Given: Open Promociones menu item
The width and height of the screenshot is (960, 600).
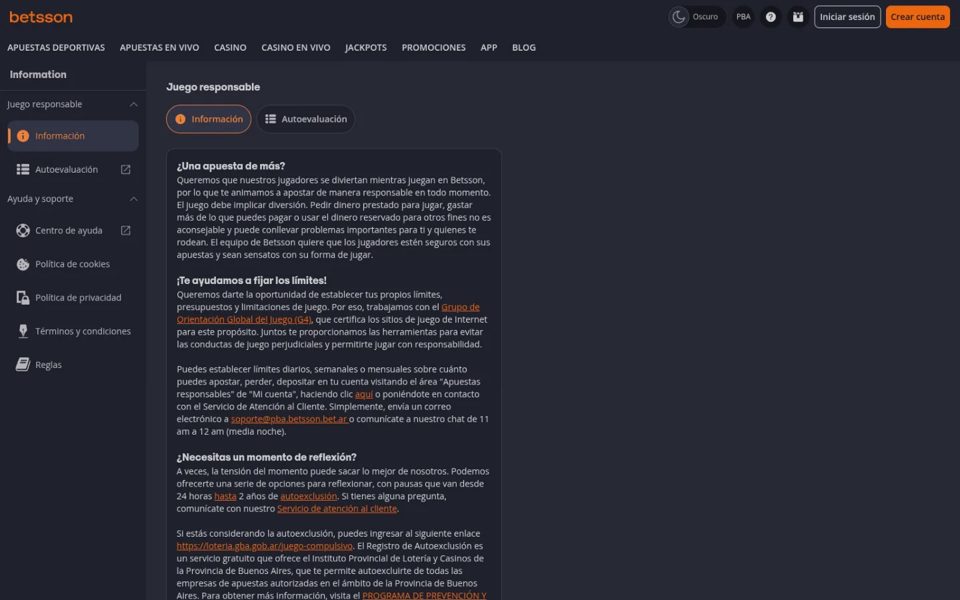Looking at the screenshot, I should [433, 47].
